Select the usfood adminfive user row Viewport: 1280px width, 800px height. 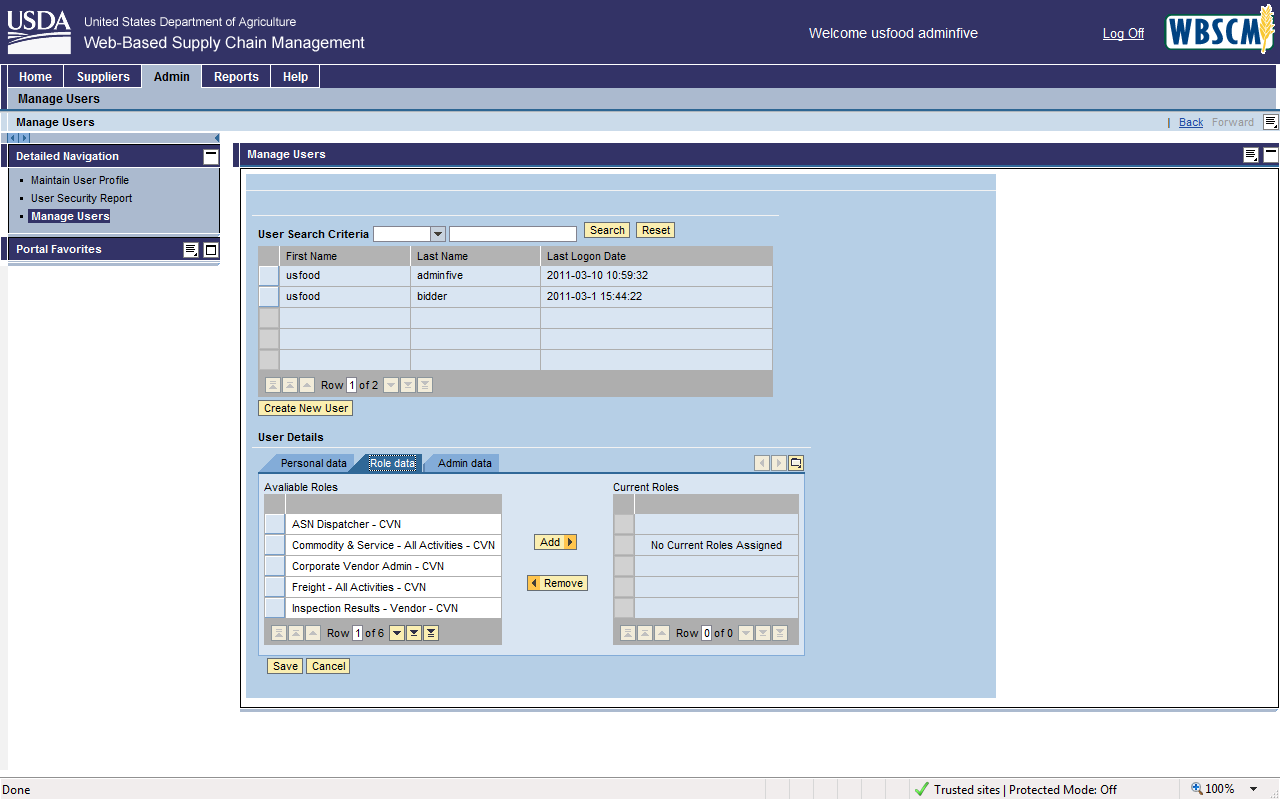point(269,276)
